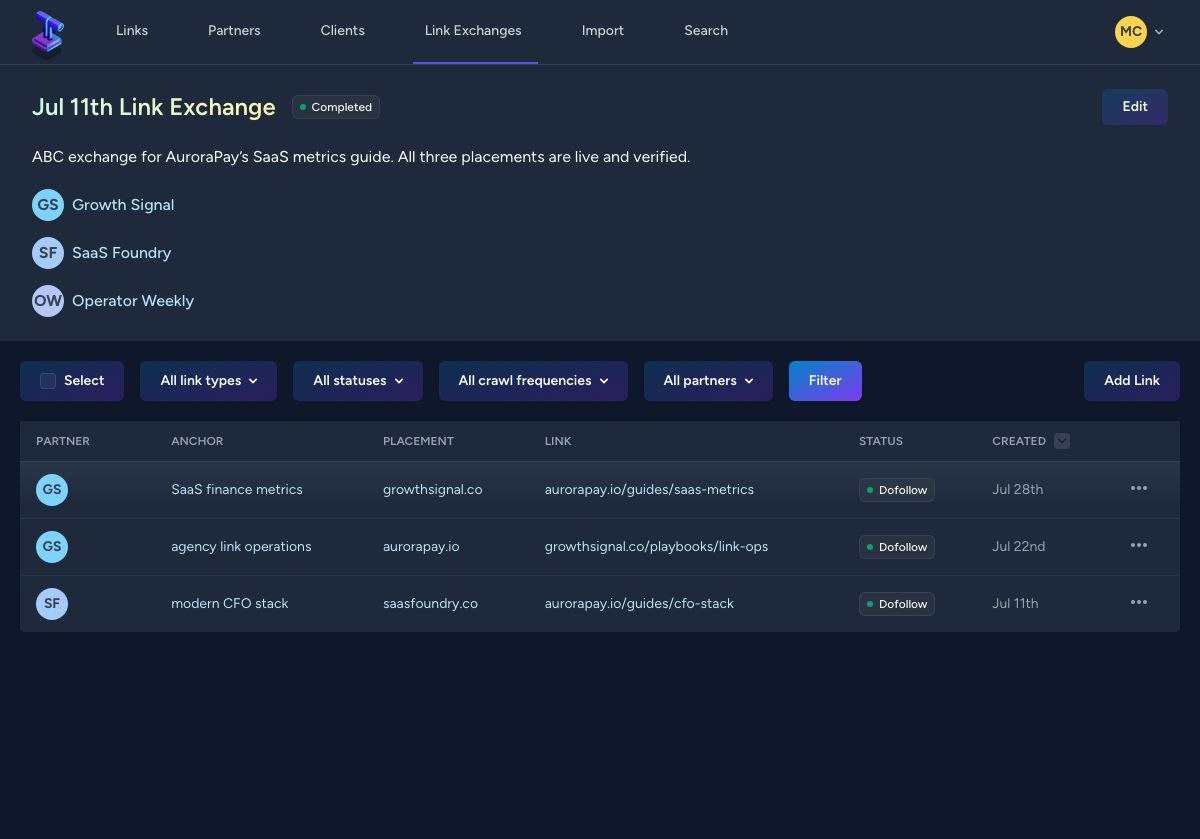The image size is (1200, 839).
Task: Open the All partners dropdown
Action: 708,381
